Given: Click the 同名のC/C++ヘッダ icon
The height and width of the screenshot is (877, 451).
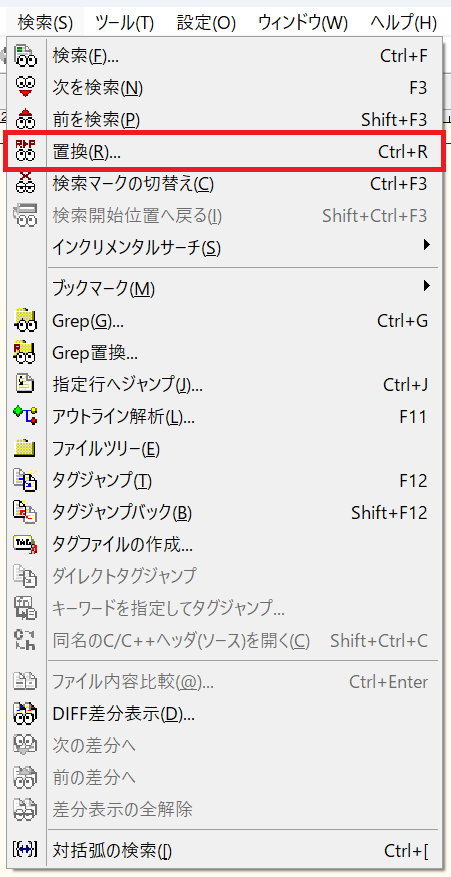Looking at the screenshot, I should pyautogui.click(x=25, y=639).
